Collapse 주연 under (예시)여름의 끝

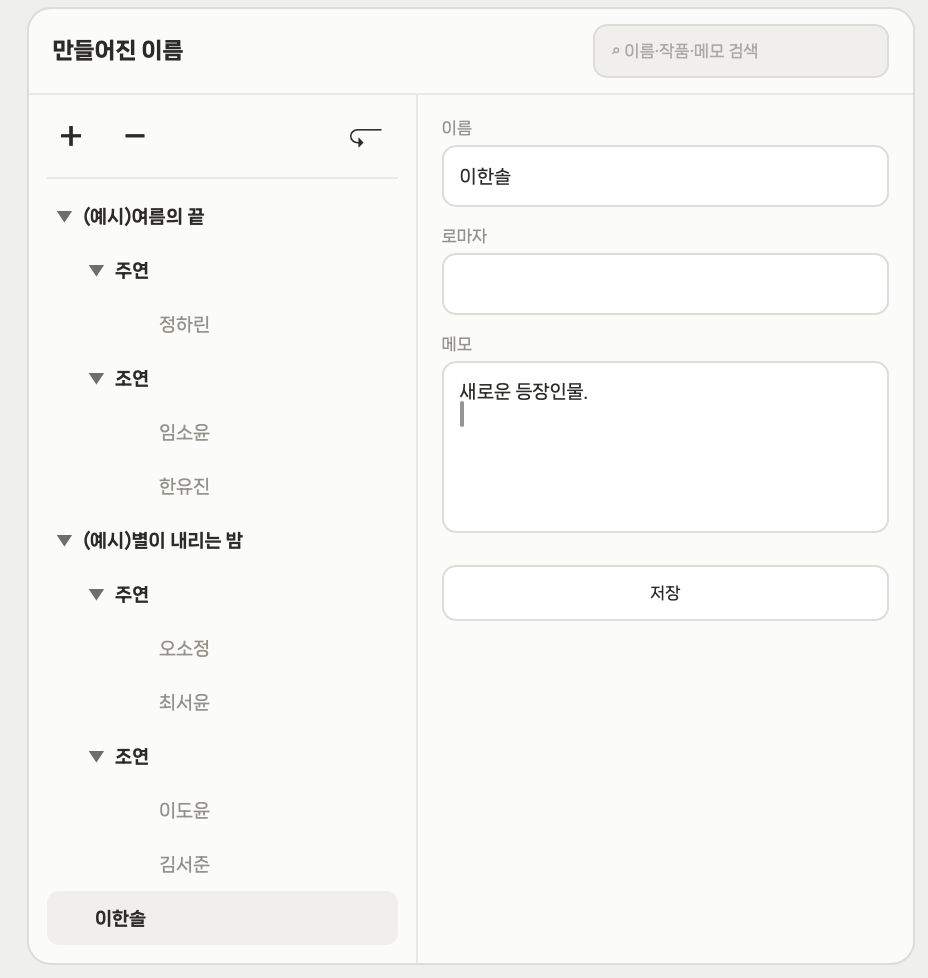coord(96,271)
